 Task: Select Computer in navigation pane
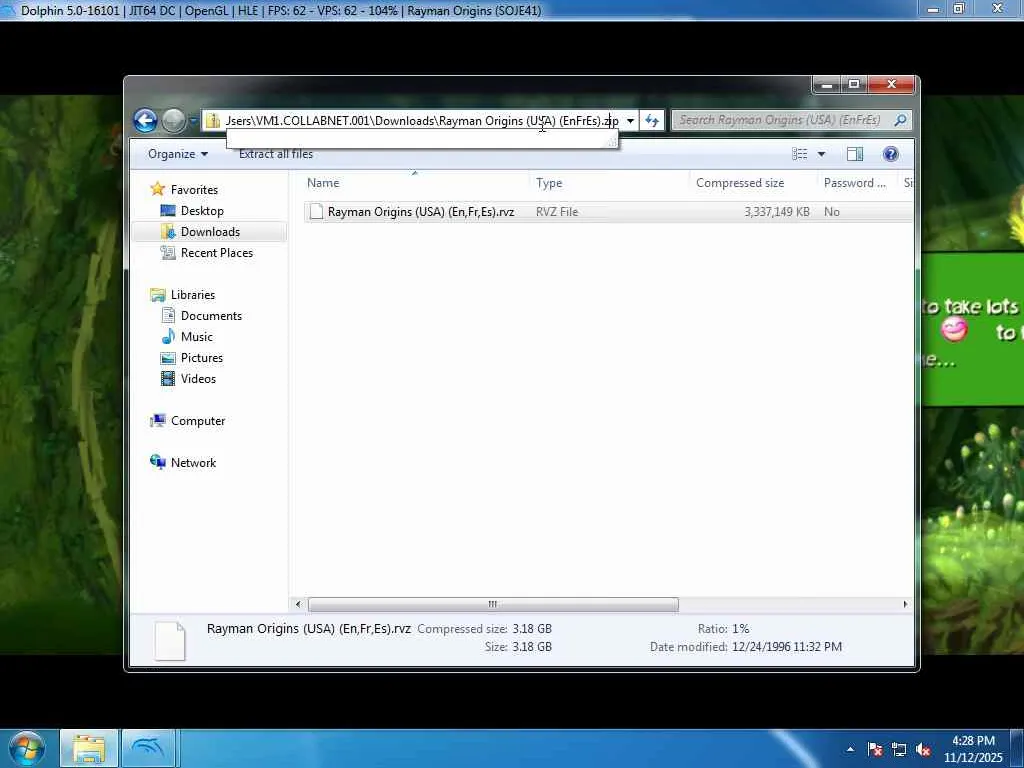[x=198, y=421]
